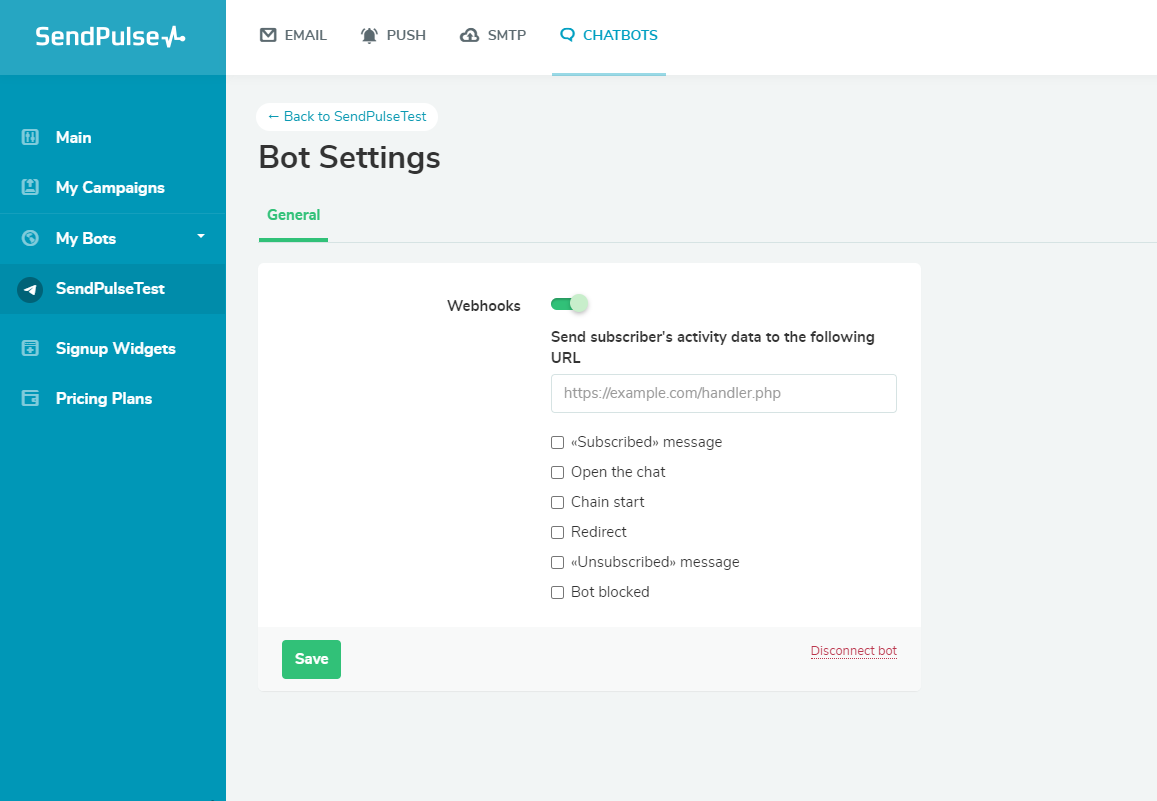This screenshot has height=801, width=1157.
Task: Click "Send subscriber's activity data" description text
Action: [x=713, y=347]
